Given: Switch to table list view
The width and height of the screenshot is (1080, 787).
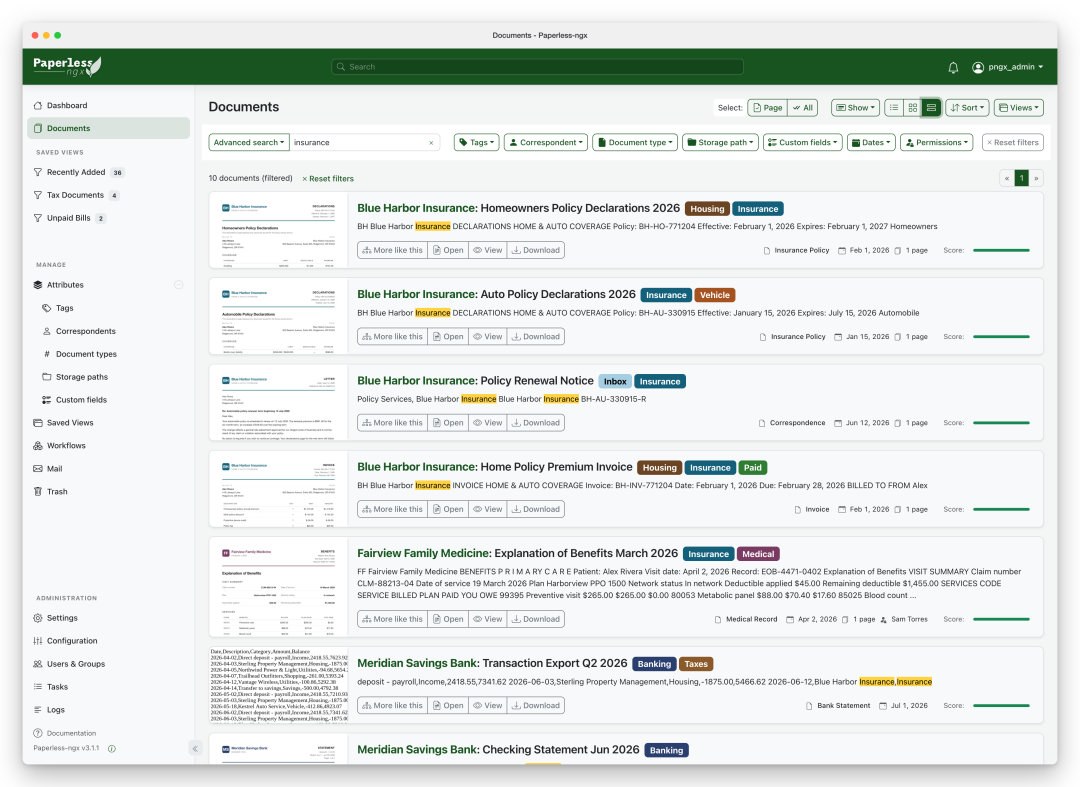Looking at the screenshot, I should [x=894, y=107].
